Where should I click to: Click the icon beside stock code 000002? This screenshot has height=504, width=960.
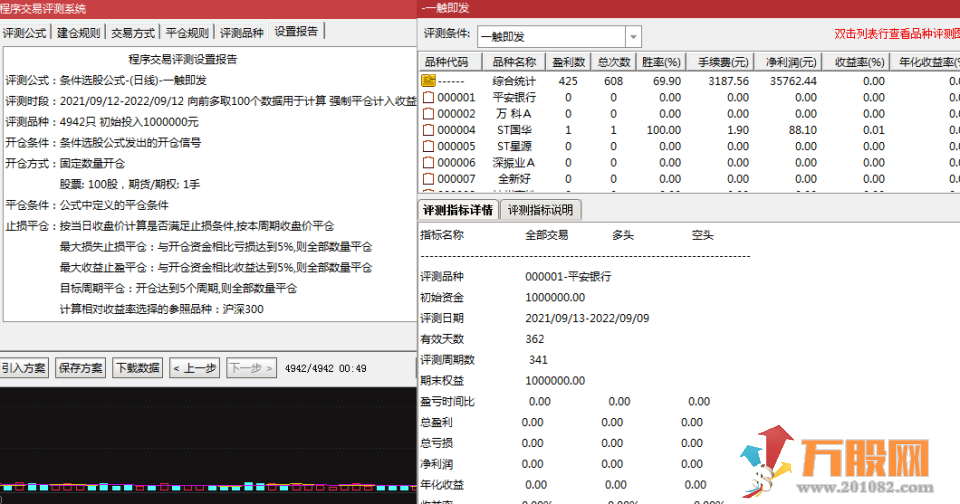tap(428, 114)
